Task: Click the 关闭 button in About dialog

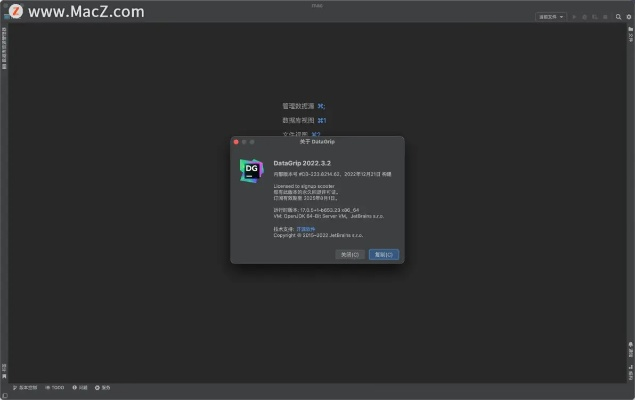Action: 350,255
